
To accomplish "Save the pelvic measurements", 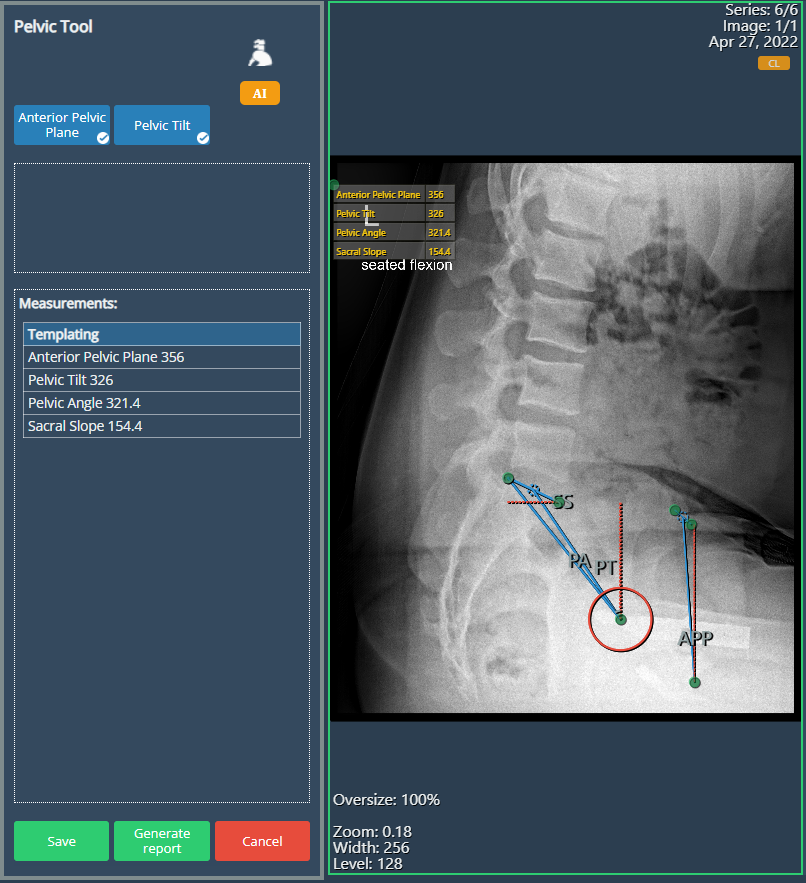I will (61, 841).
